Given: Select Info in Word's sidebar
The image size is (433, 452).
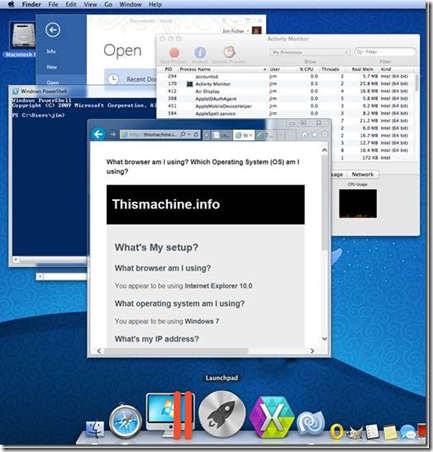Looking at the screenshot, I should click(51, 51).
